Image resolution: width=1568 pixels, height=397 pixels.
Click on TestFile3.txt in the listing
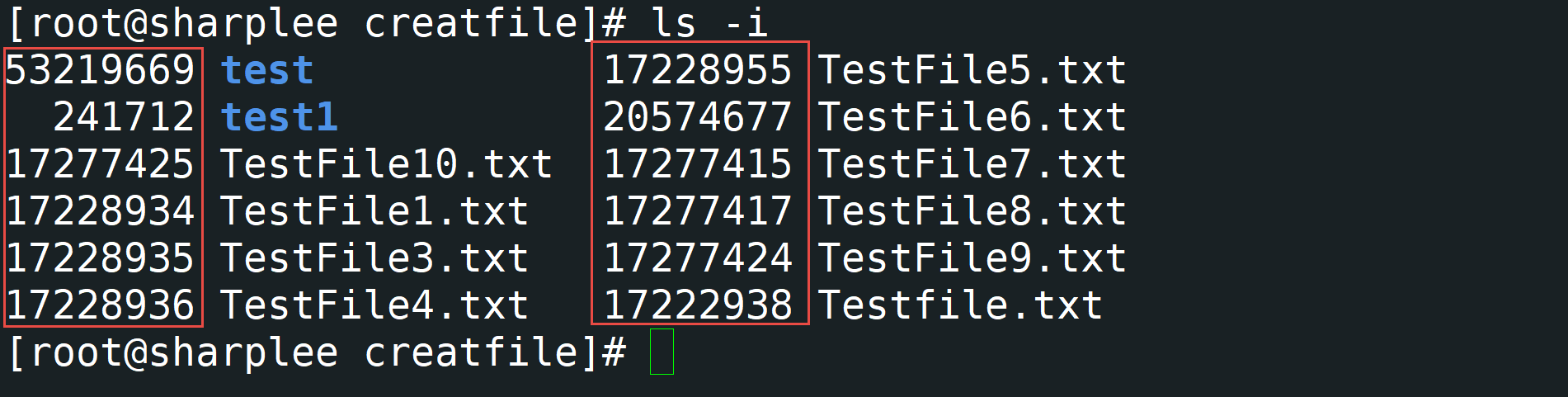pyautogui.click(x=374, y=258)
